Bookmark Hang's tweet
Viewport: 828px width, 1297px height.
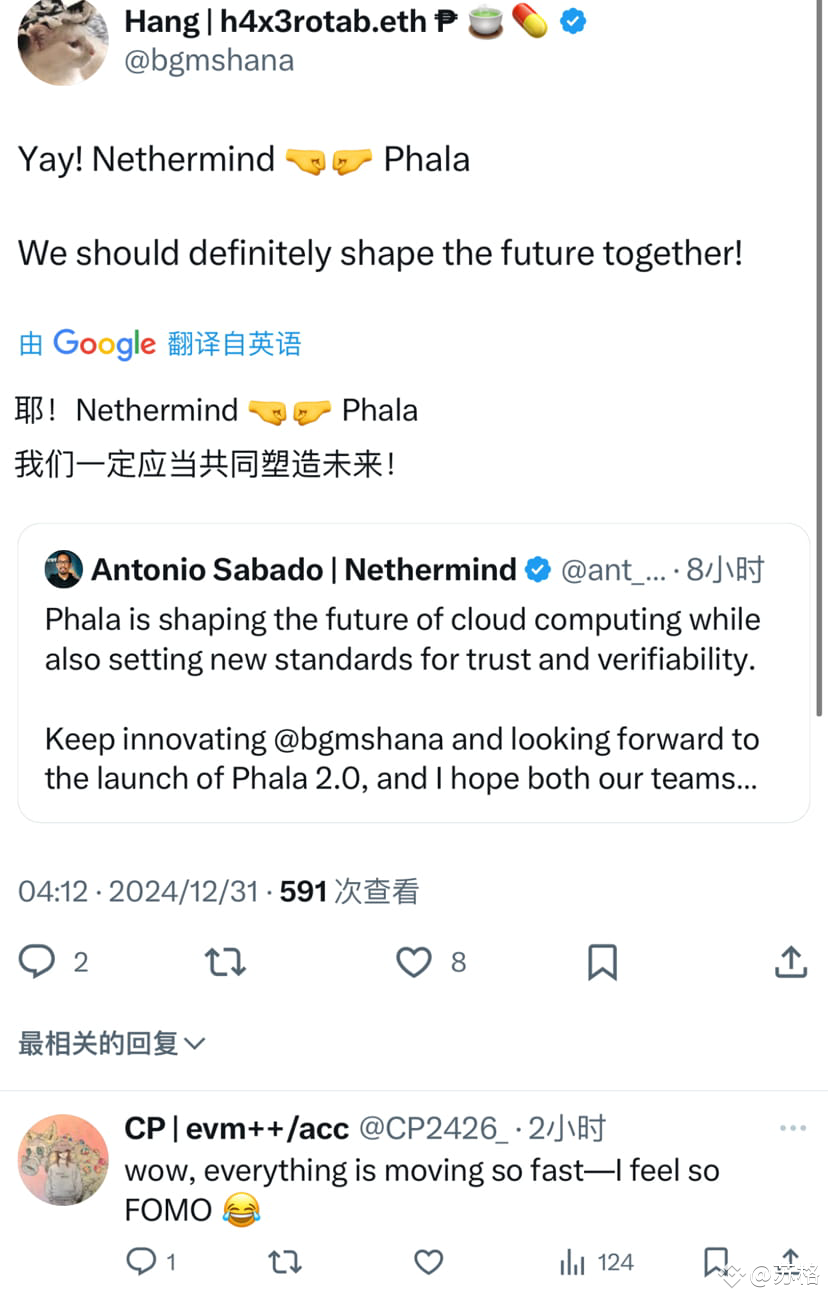(601, 961)
